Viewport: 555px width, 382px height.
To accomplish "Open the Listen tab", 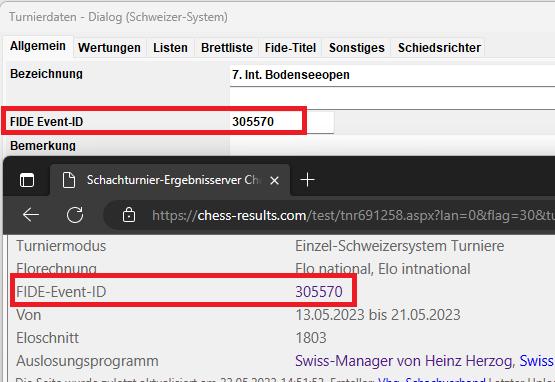I will point(170,47).
